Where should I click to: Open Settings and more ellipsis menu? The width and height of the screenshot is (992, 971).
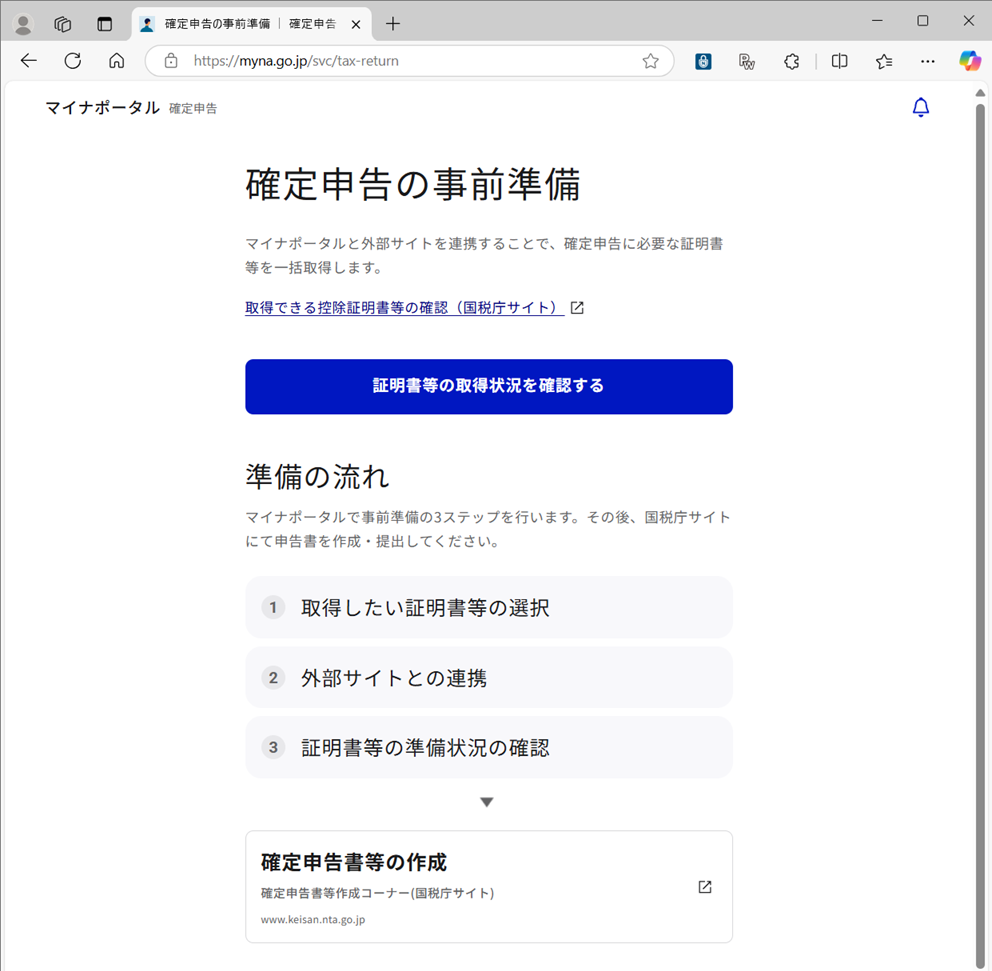pyautogui.click(x=927, y=61)
